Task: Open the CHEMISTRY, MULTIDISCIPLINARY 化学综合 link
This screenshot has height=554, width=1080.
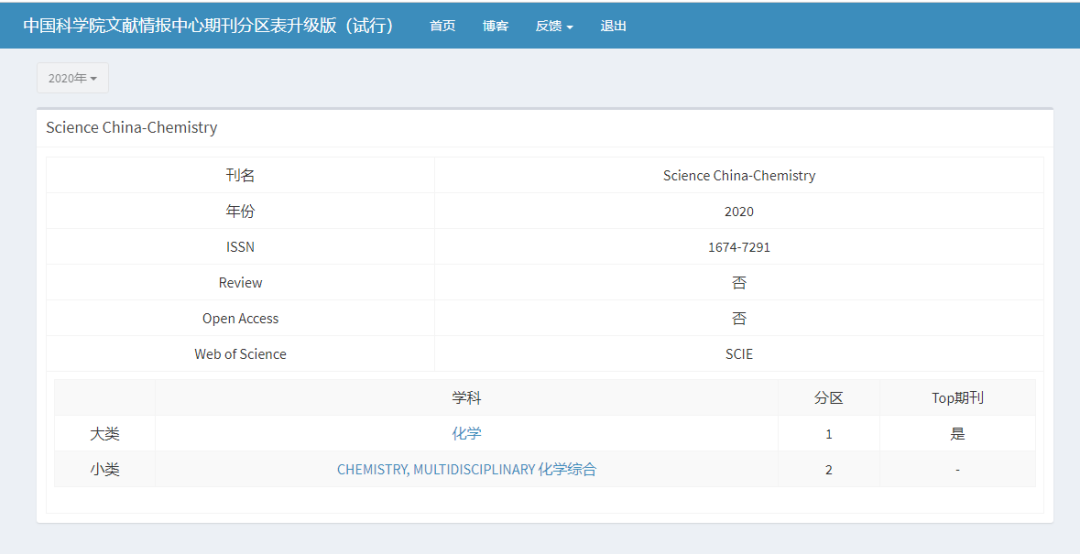Action: 466,469
